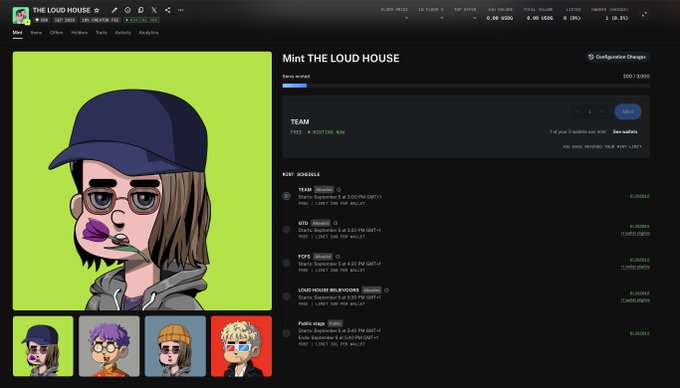Viewport: 680px width, 388px height.
Task: Select the purple hair character thumbnail
Action: [x=109, y=346]
